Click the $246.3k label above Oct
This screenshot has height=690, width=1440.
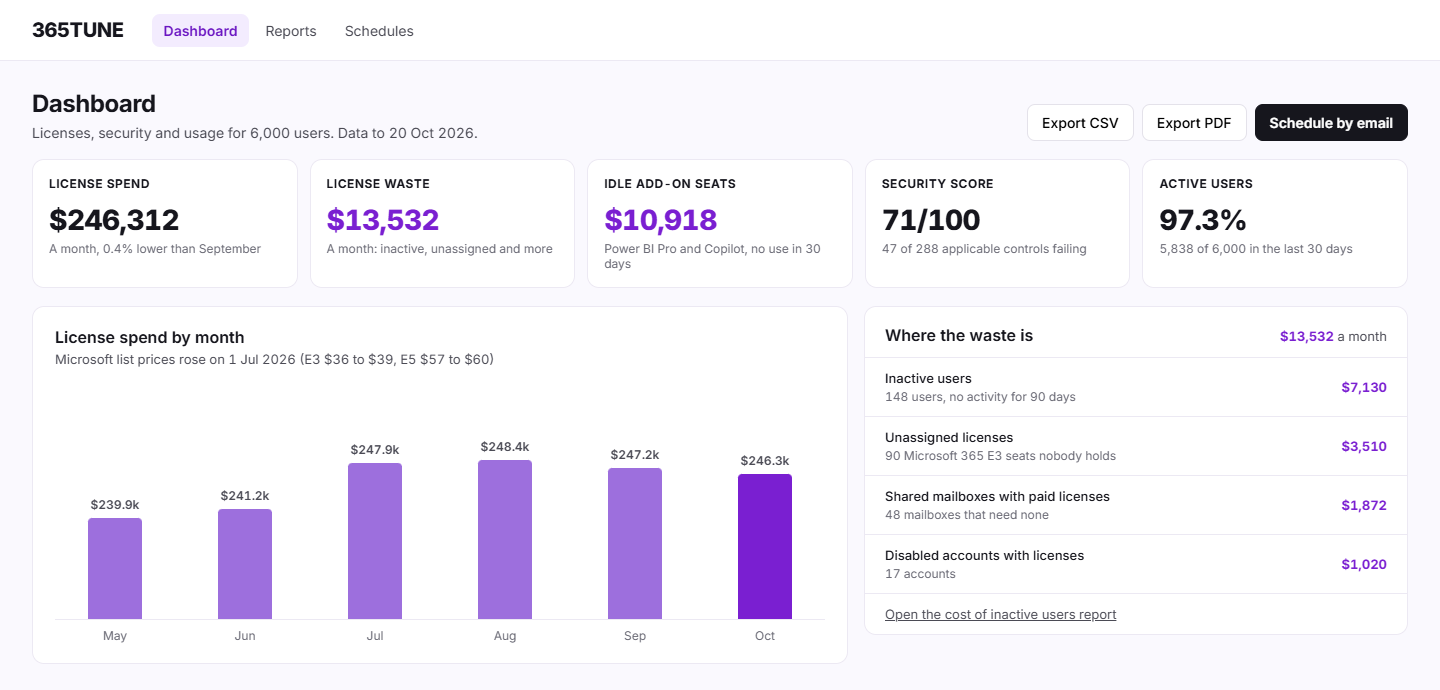tap(765, 460)
